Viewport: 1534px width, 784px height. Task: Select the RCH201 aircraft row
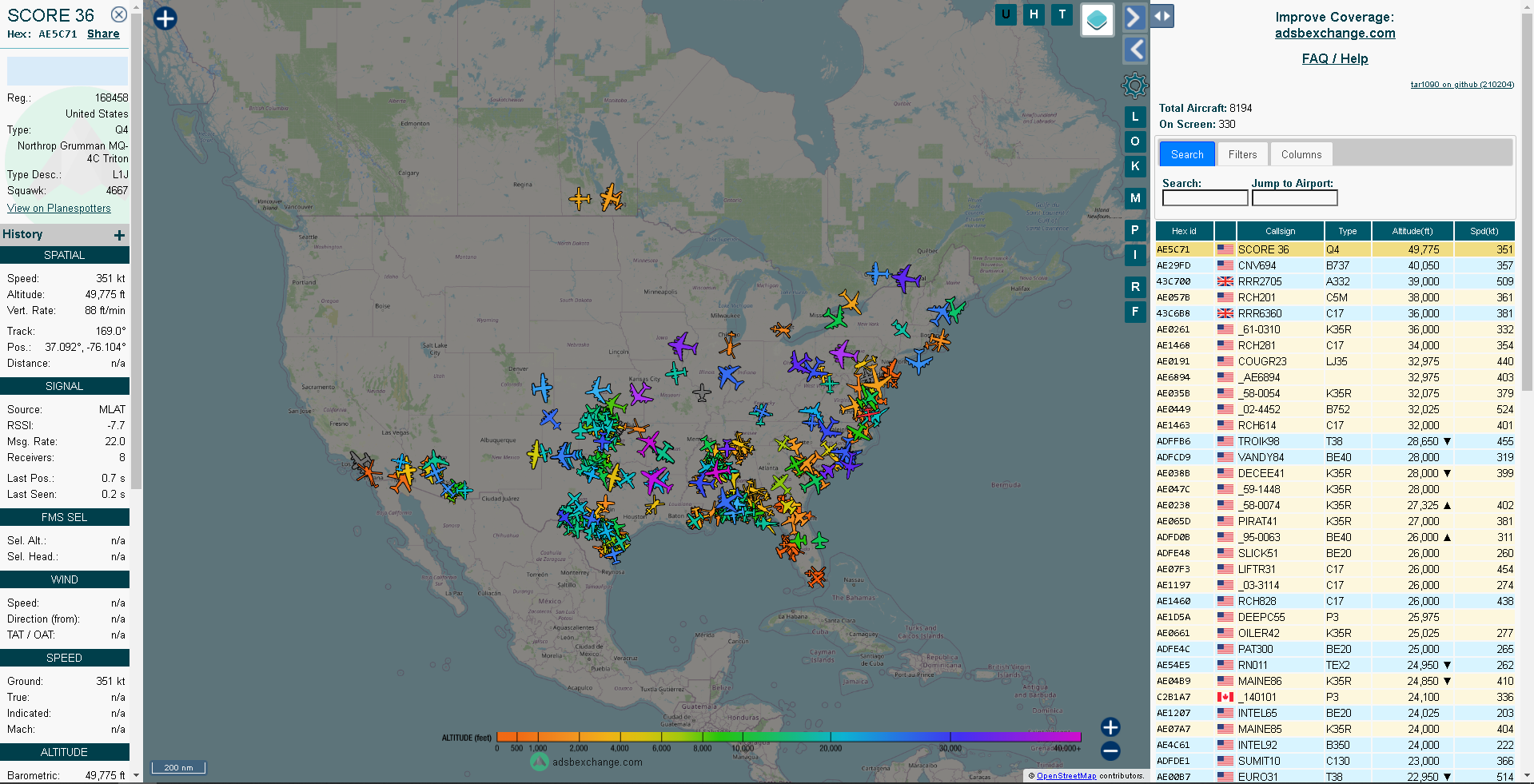(x=1335, y=297)
